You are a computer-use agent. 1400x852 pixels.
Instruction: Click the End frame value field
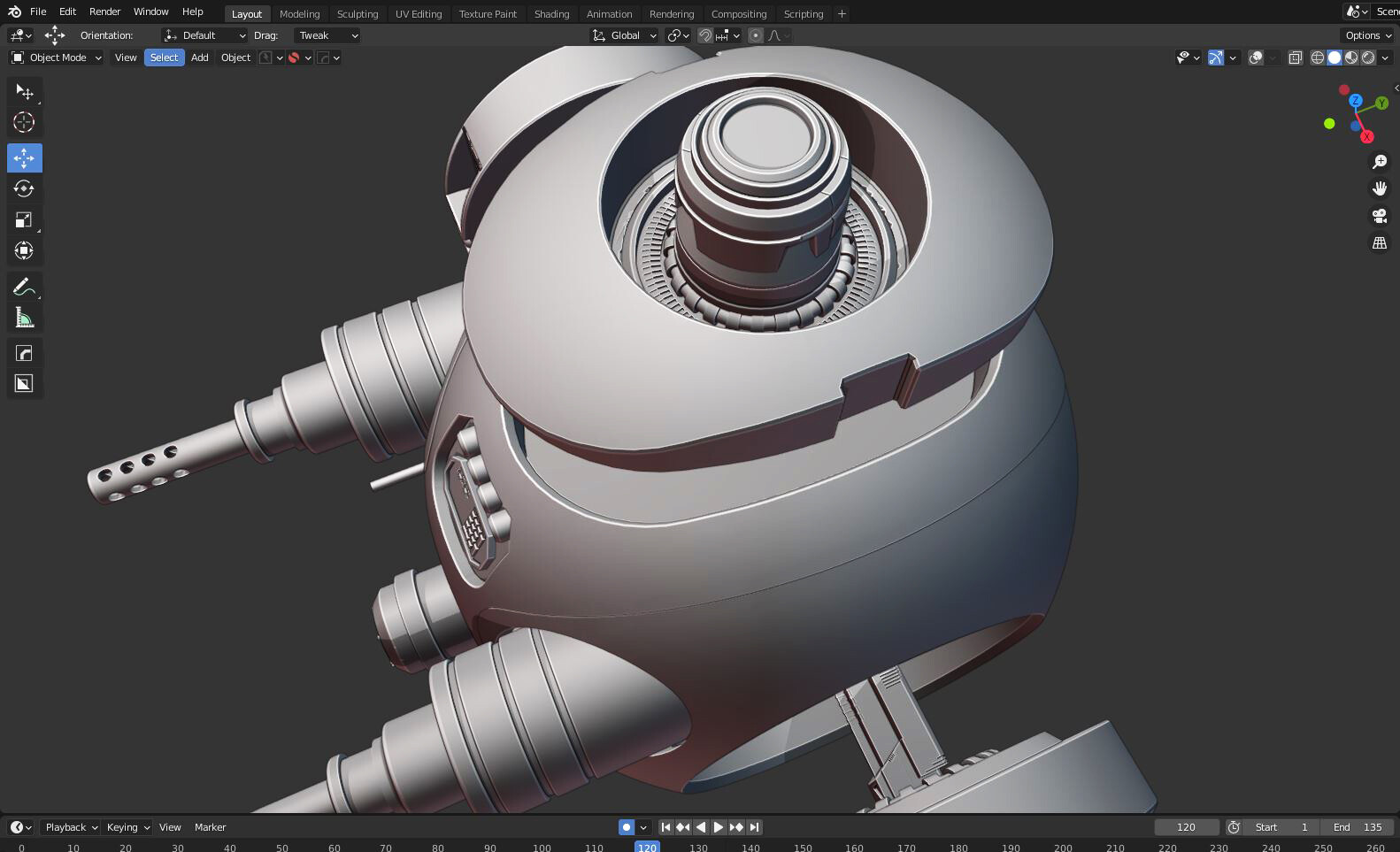coord(1358,827)
